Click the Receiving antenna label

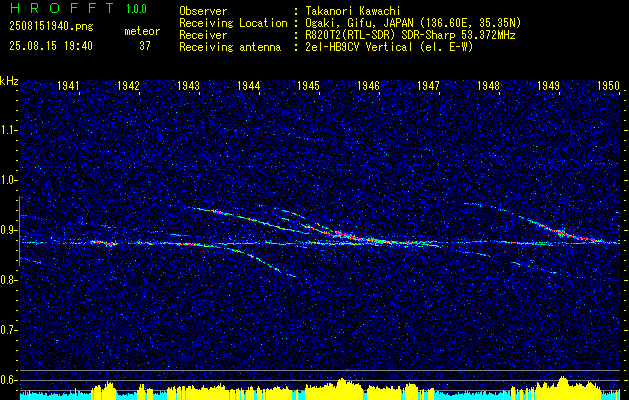click(x=230, y=47)
